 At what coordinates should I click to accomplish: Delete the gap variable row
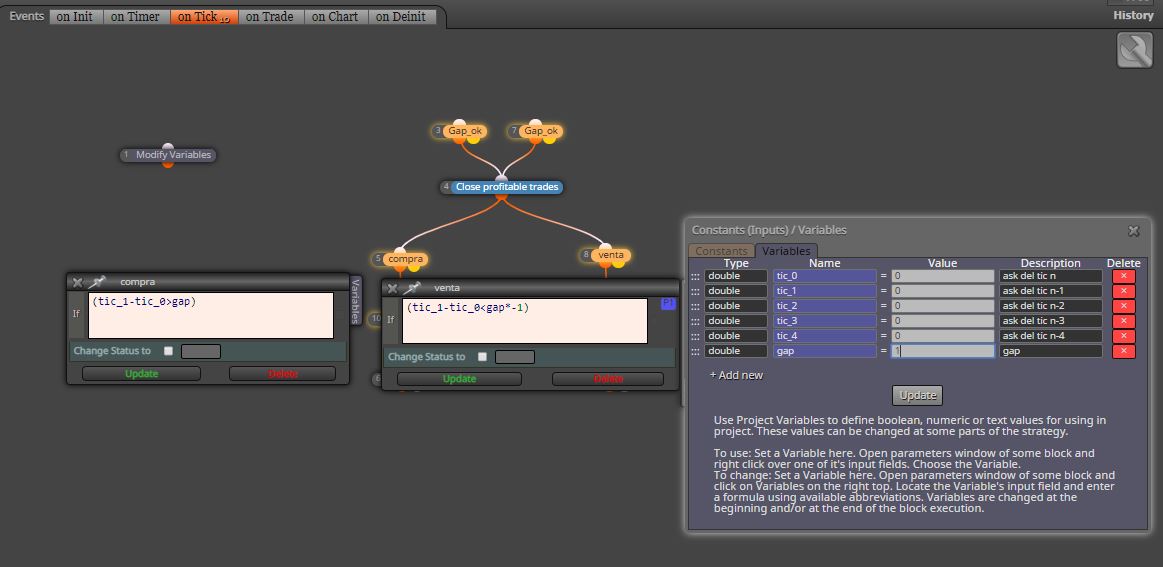pyautogui.click(x=1123, y=351)
